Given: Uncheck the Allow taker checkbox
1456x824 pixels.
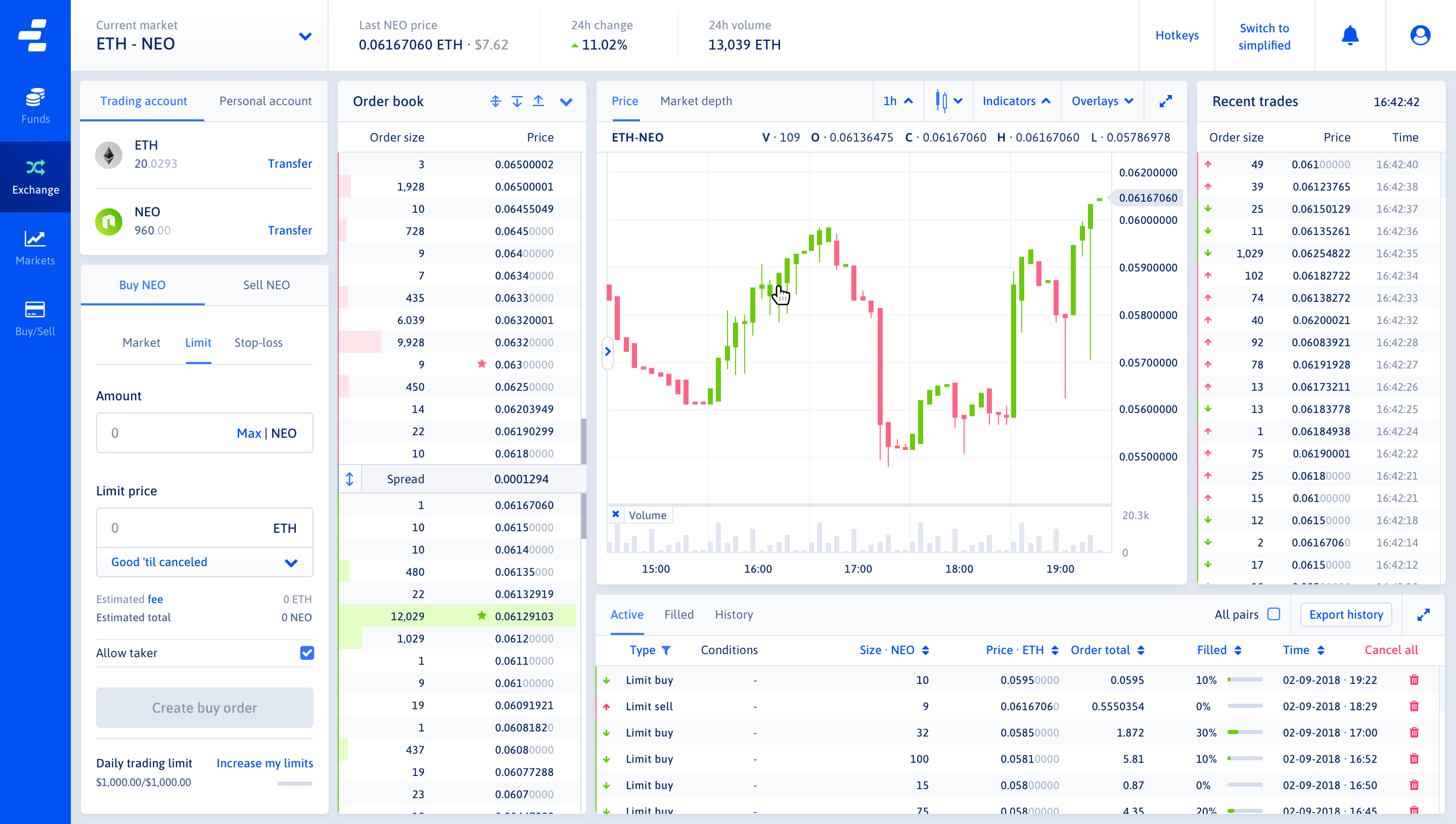Looking at the screenshot, I should pos(307,653).
